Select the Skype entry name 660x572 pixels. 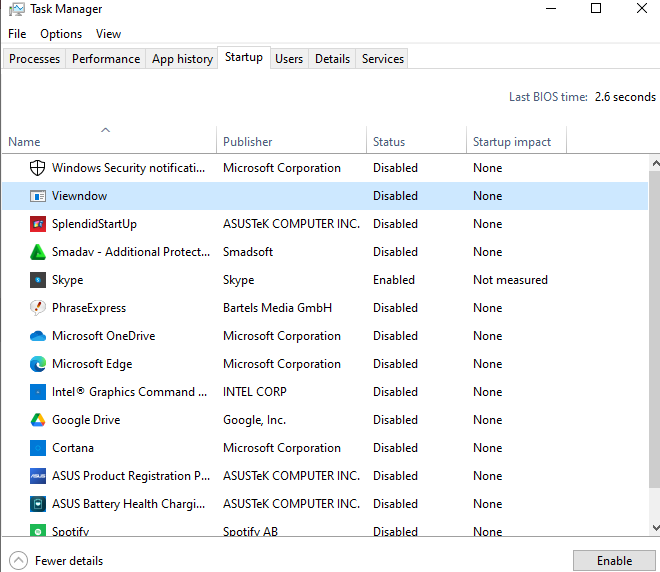pyautogui.click(x=67, y=280)
